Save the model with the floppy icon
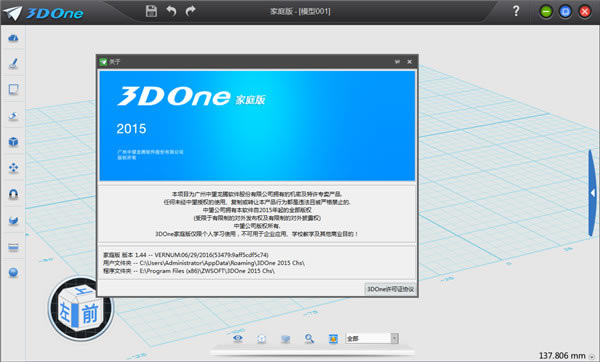The image size is (600, 362). pos(151,11)
